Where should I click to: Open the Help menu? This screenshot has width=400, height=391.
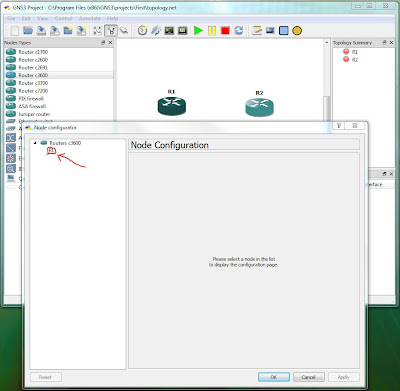[x=113, y=18]
